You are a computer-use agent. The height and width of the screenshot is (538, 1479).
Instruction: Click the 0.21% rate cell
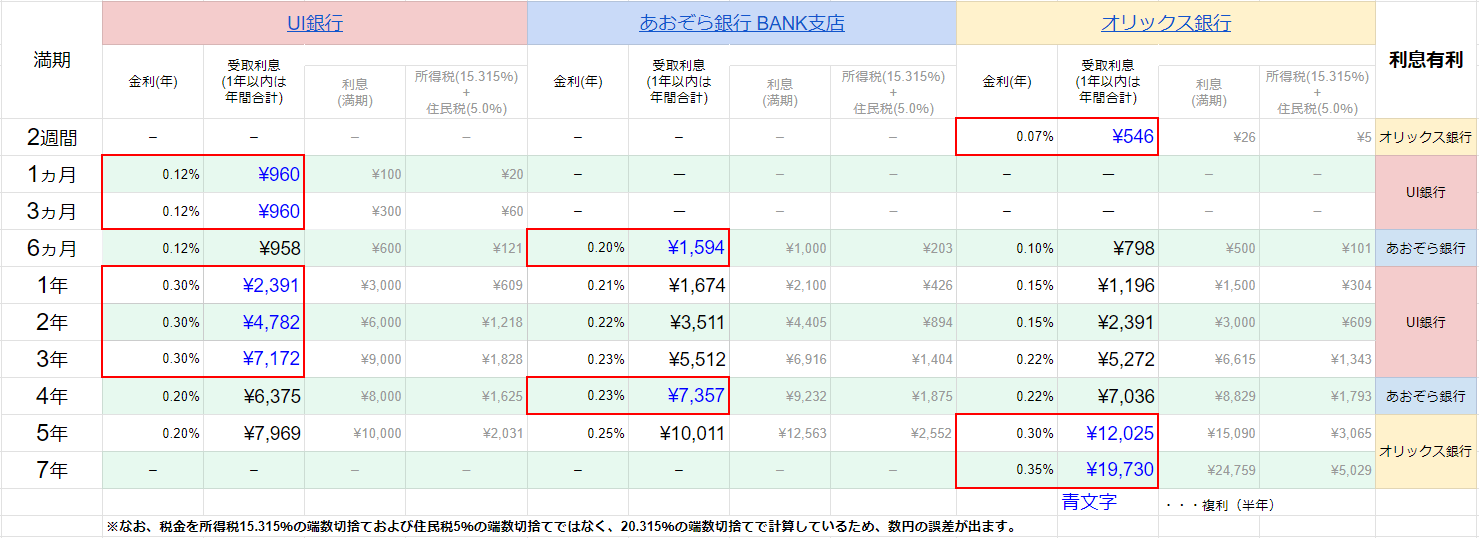[x=578, y=285]
